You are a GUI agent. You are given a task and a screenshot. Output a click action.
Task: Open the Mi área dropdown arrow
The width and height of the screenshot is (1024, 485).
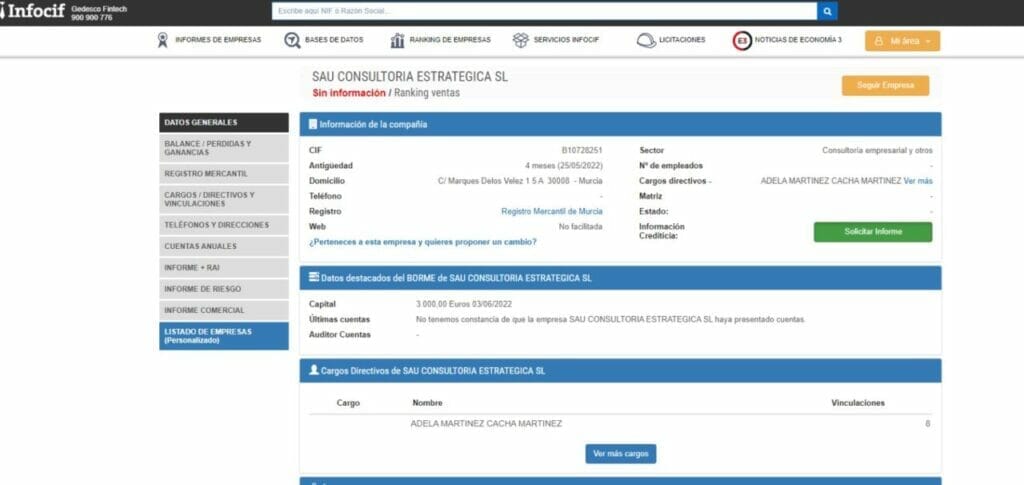[928, 41]
